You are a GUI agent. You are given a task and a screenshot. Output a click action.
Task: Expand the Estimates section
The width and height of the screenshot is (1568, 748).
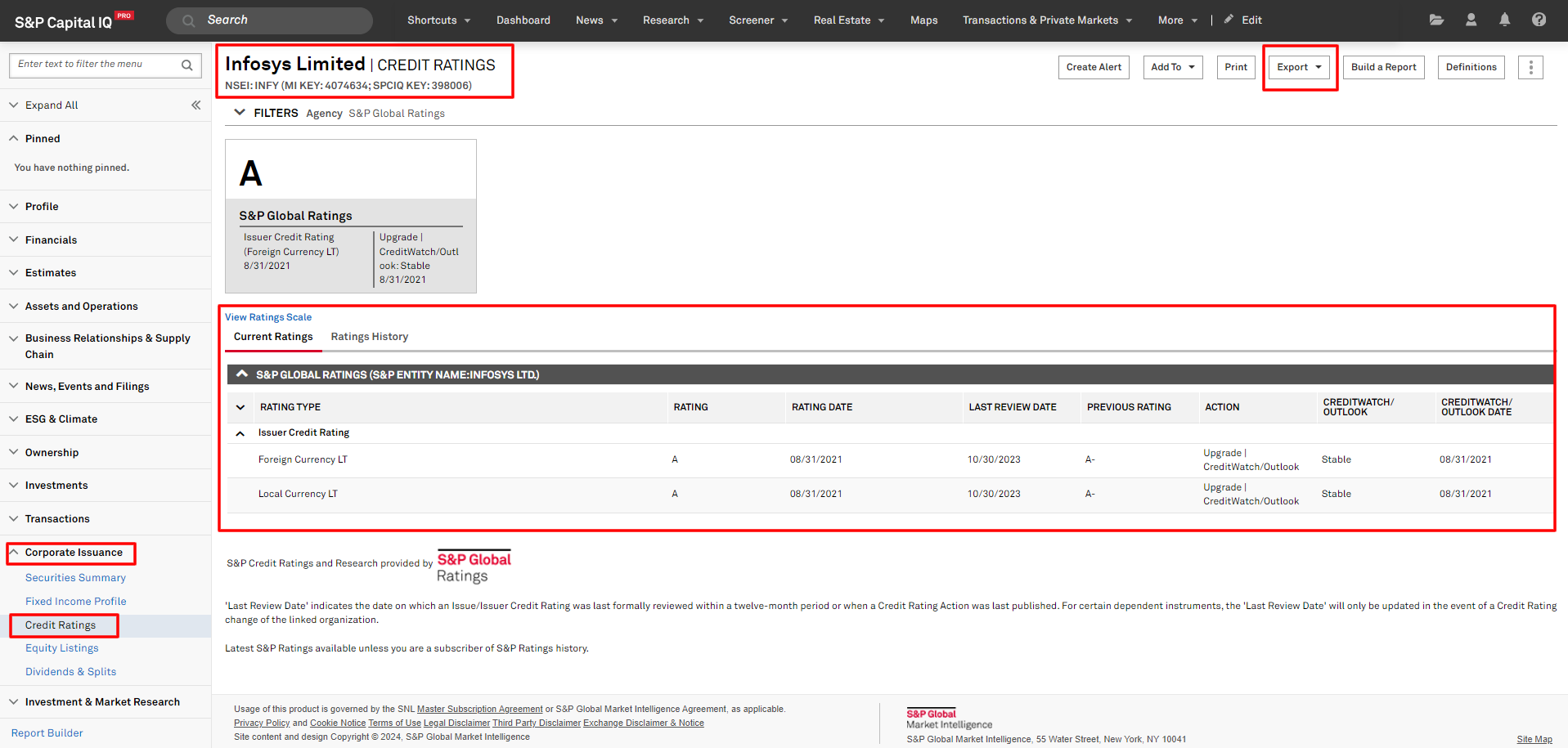pyautogui.click(x=51, y=272)
